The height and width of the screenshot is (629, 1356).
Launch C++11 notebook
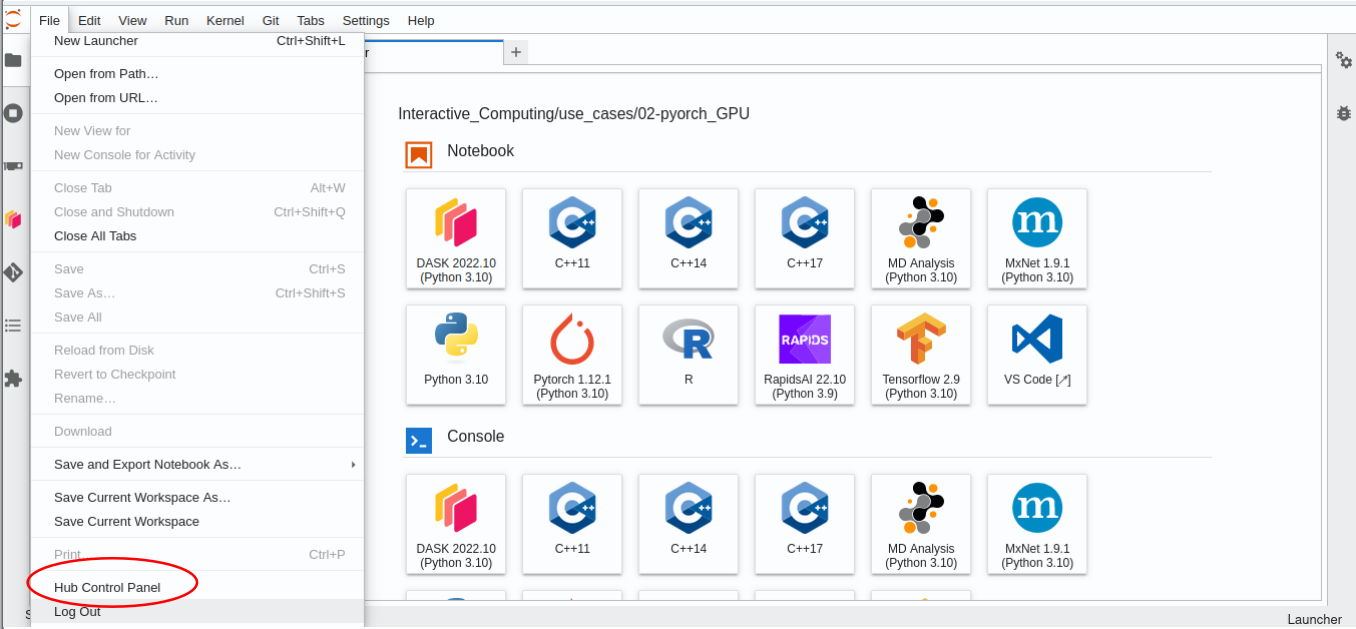(x=572, y=238)
